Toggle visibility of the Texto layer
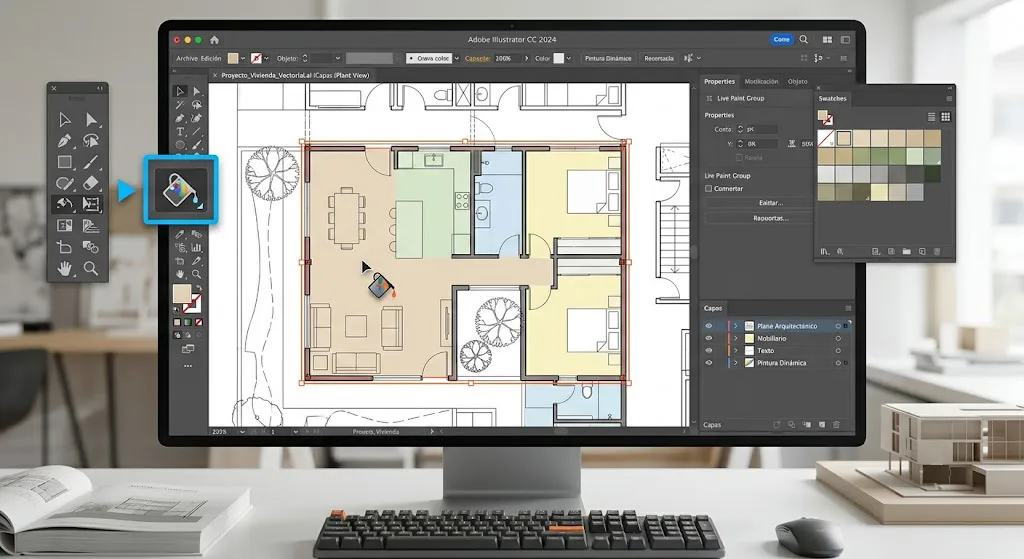This screenshot has height=559, width=1024. [709, 351]
